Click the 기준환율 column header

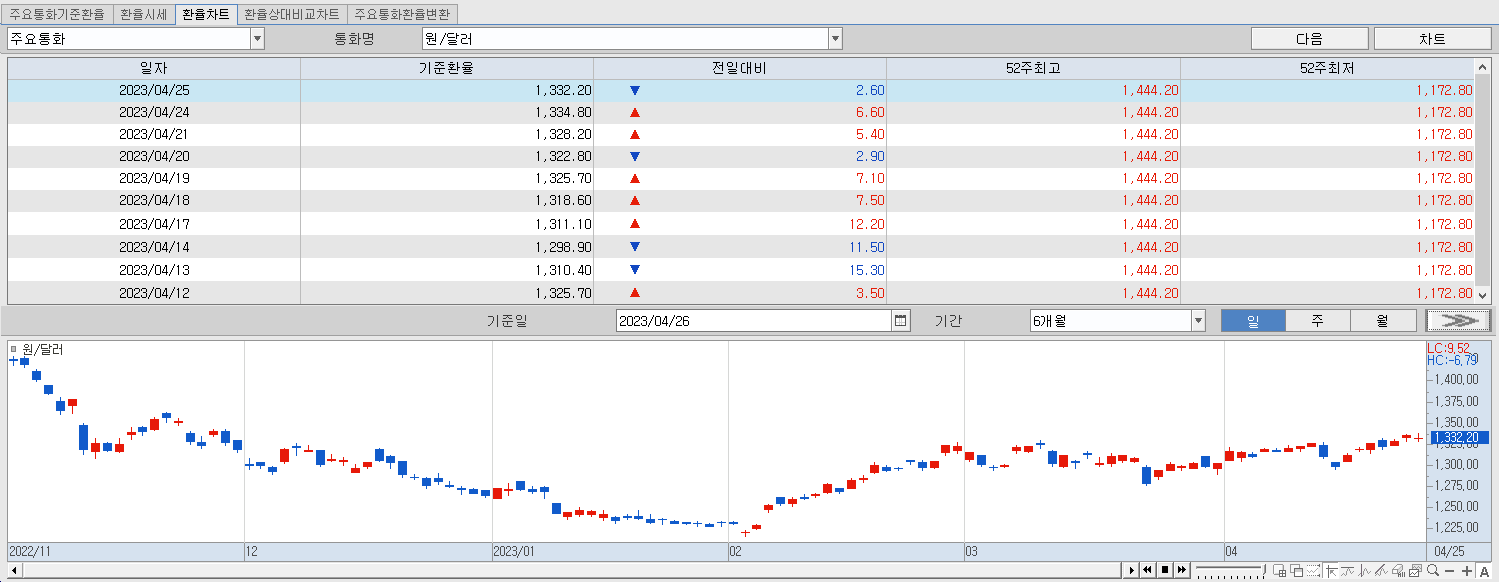447,68
